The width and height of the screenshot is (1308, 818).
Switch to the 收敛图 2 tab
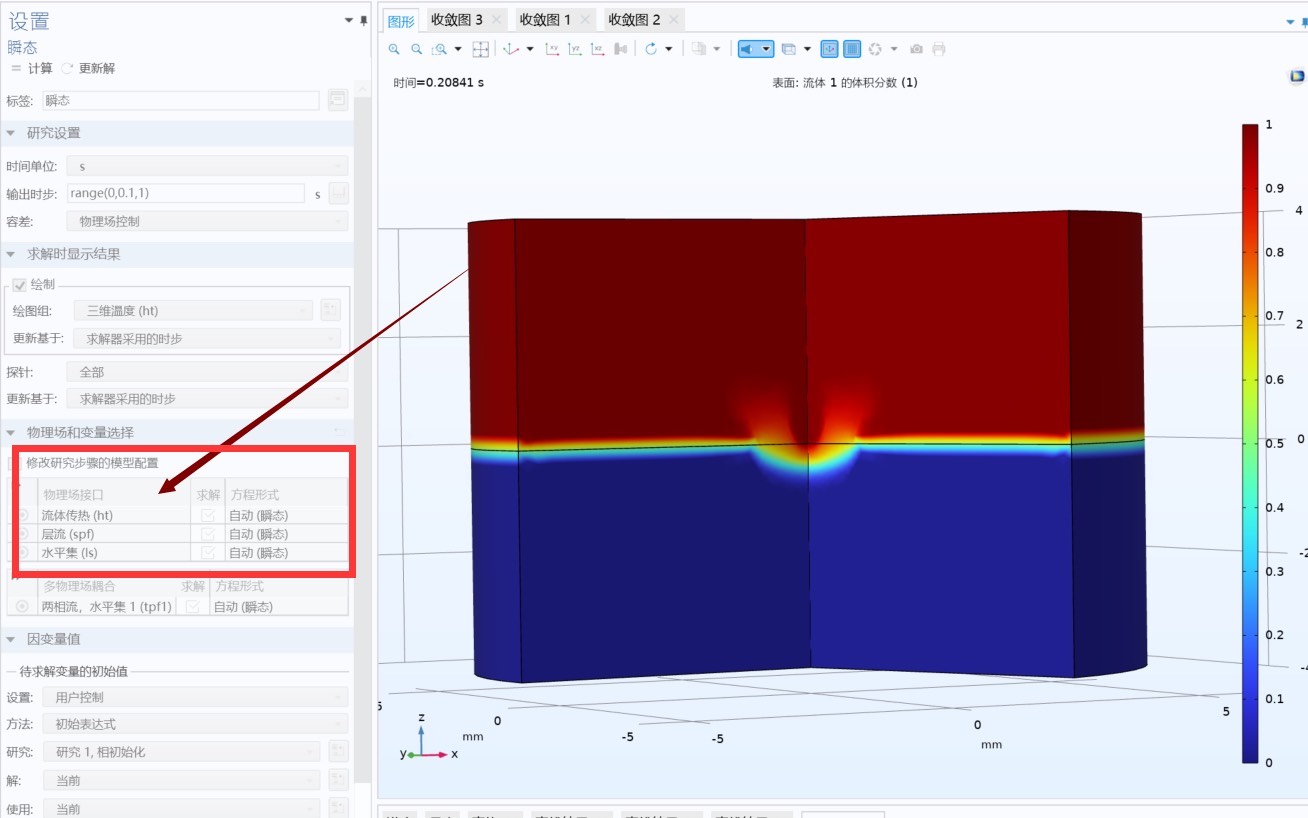tap(634, 20)
